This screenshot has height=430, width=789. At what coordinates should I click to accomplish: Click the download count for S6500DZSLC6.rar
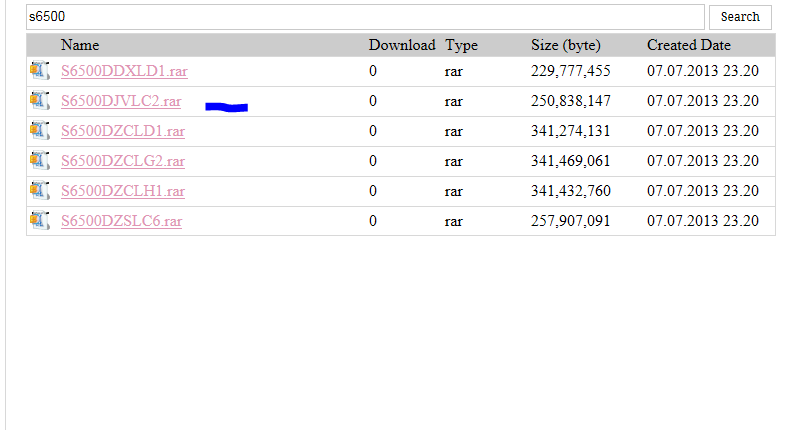click(373, 221)
